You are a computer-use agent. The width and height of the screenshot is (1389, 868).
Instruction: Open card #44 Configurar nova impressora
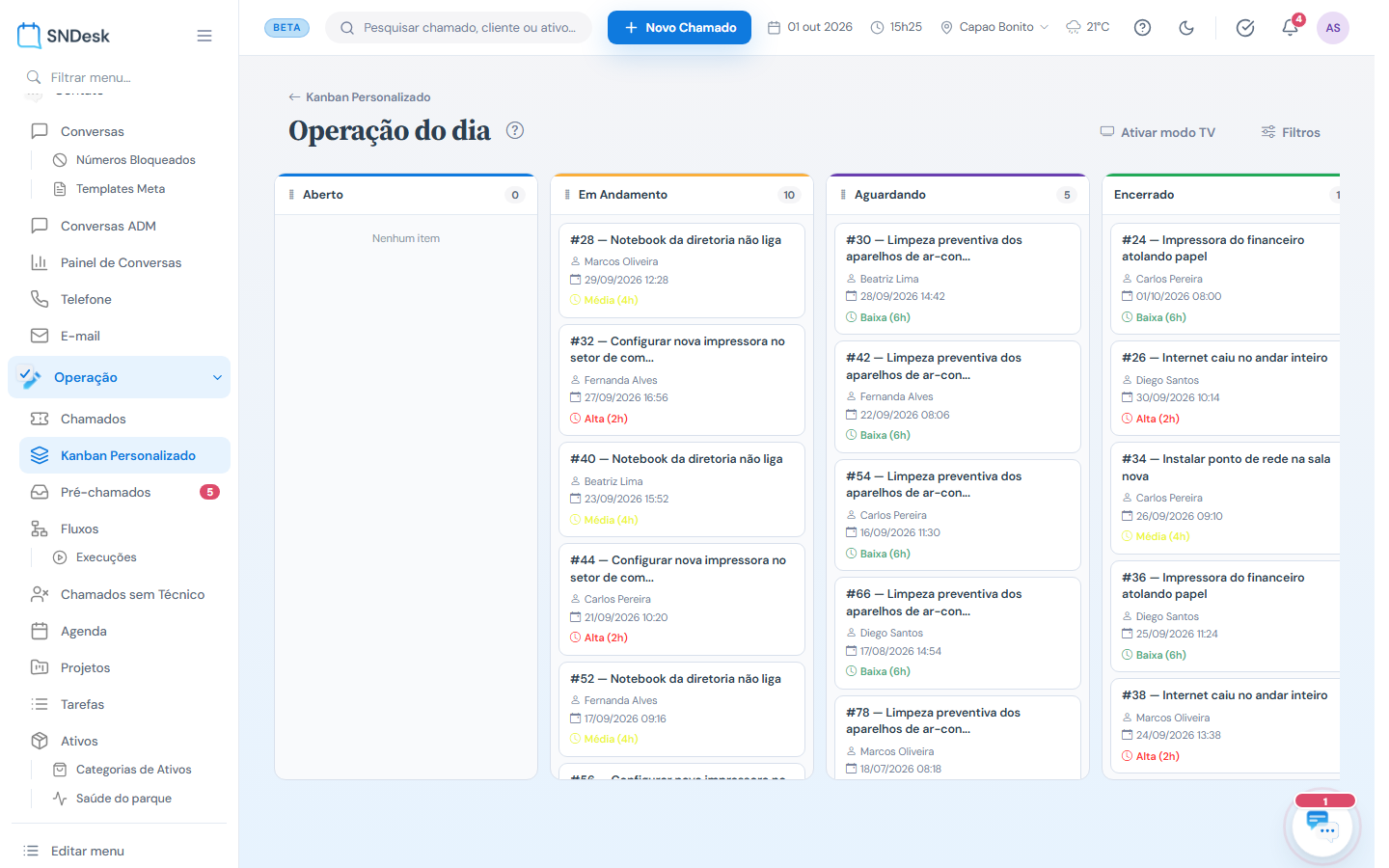[x=682, y=599]
